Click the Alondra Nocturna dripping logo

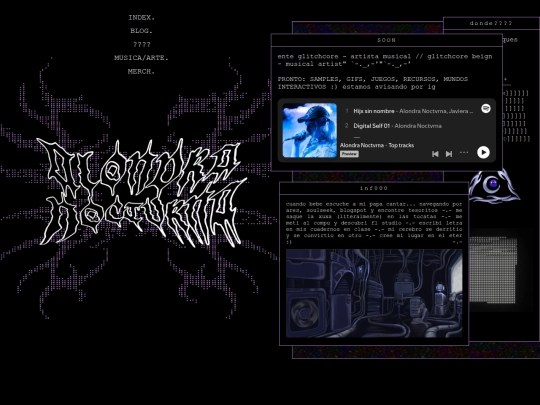click(x=141, y=192)
